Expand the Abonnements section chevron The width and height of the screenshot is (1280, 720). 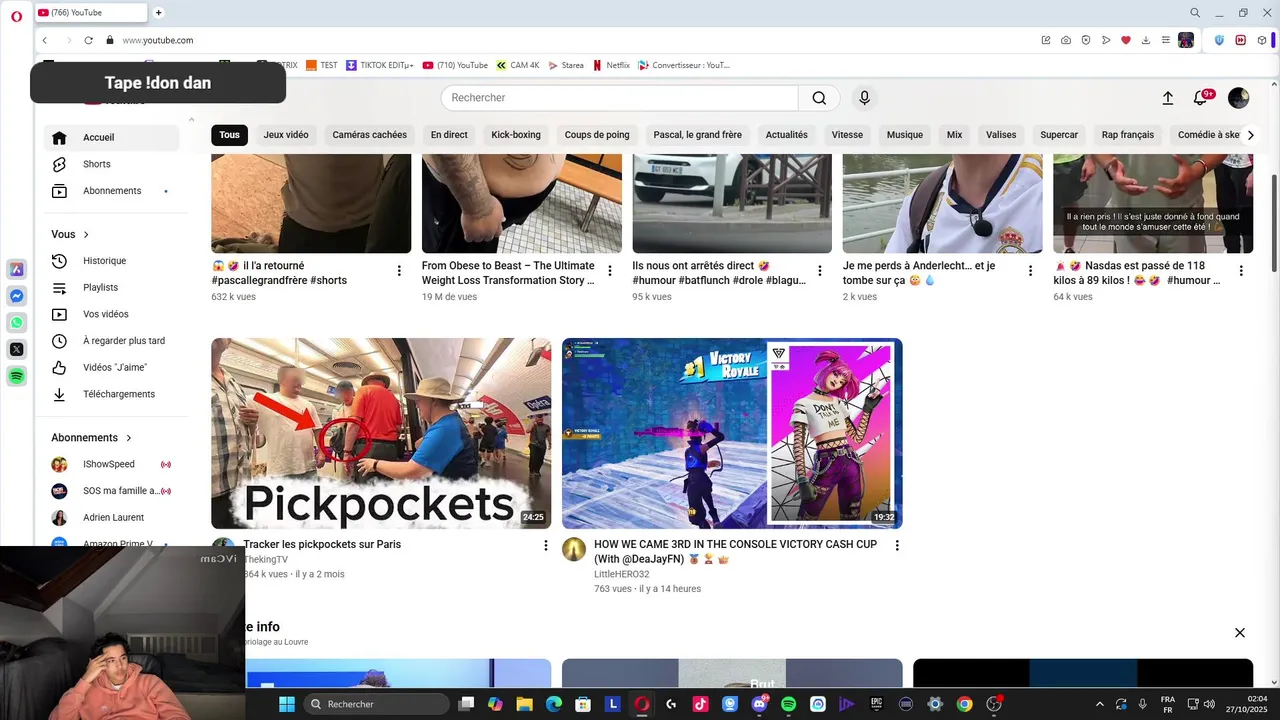click(129, 438)
